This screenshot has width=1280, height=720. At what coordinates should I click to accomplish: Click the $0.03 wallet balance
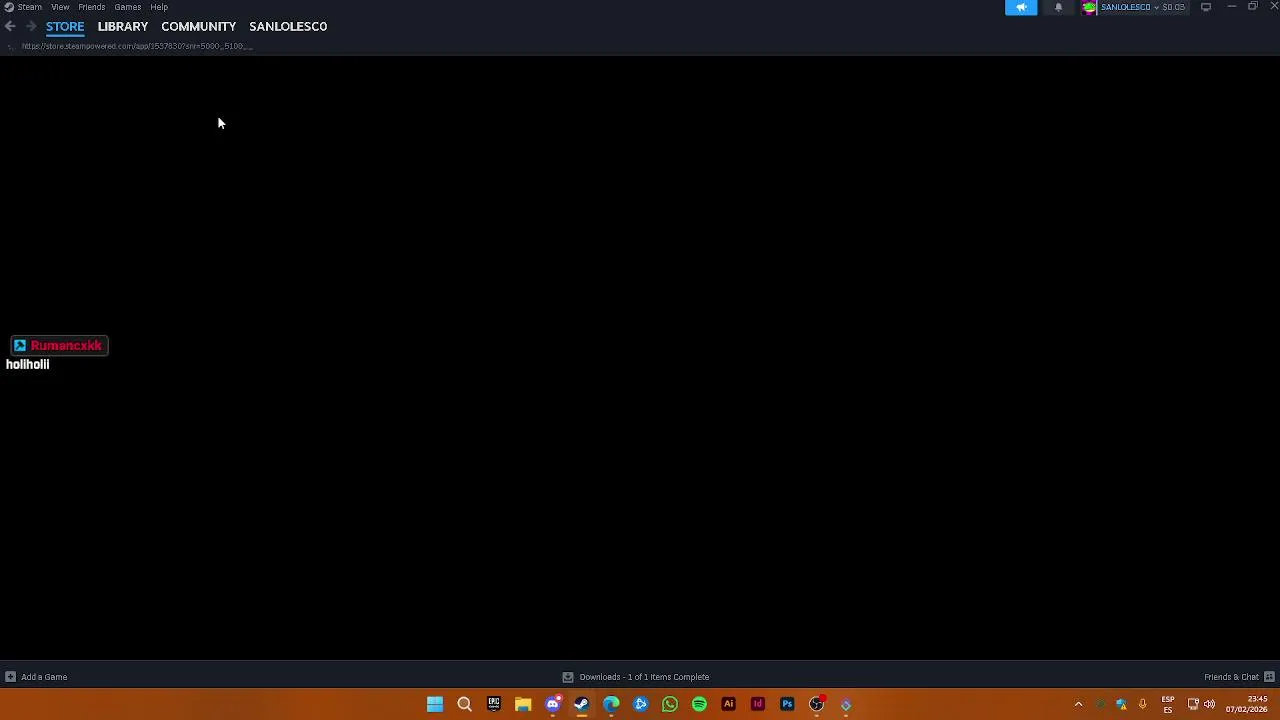tap(1173, 7)
